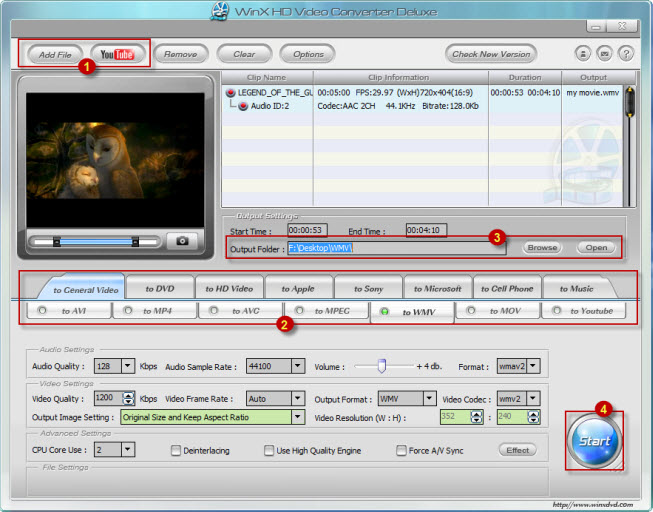The image size is (653, 512).
Task: Adjust the video resolution width spinner
Action: (476, 417)
